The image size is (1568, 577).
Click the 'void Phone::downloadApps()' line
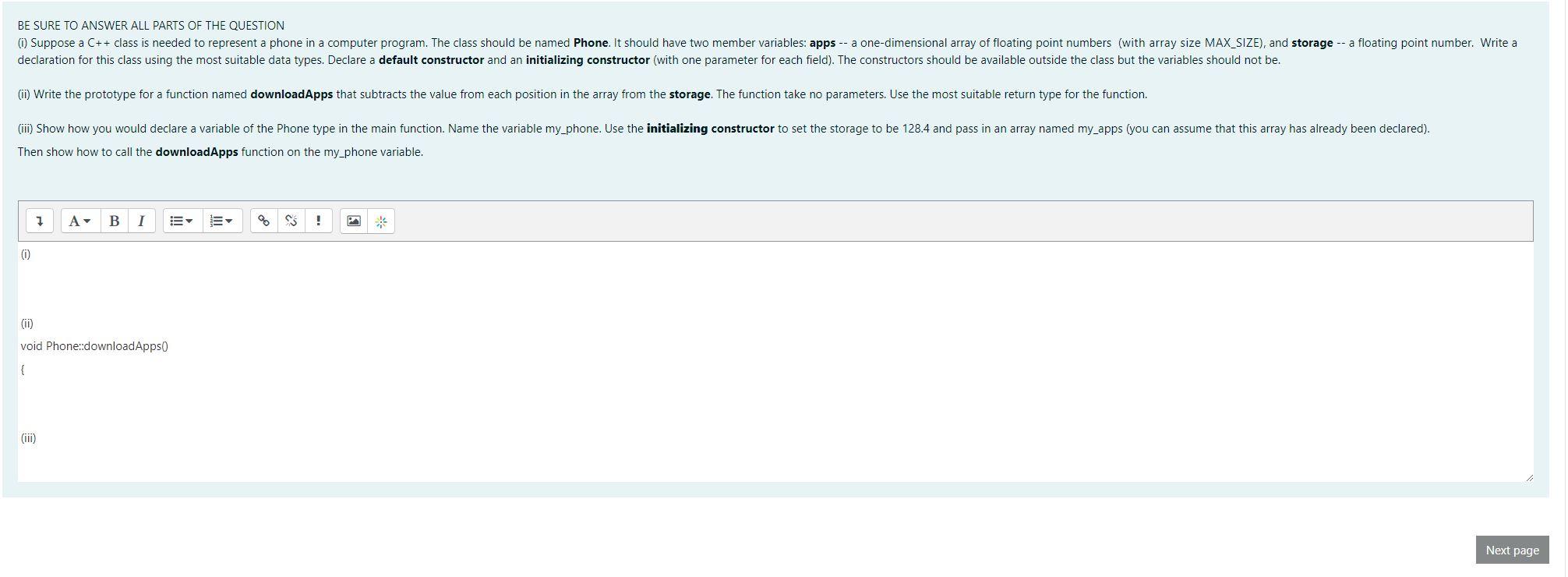[x=94, y=346]
